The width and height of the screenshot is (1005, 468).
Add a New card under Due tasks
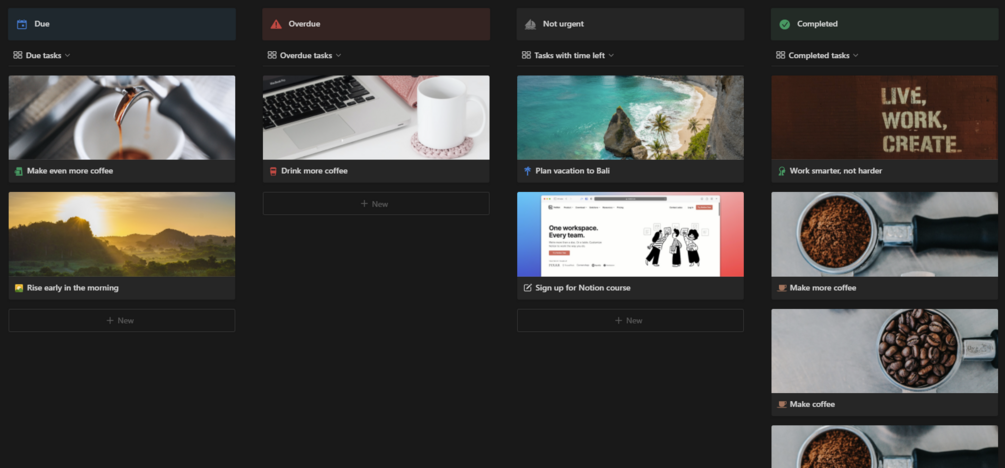[122, 321]
